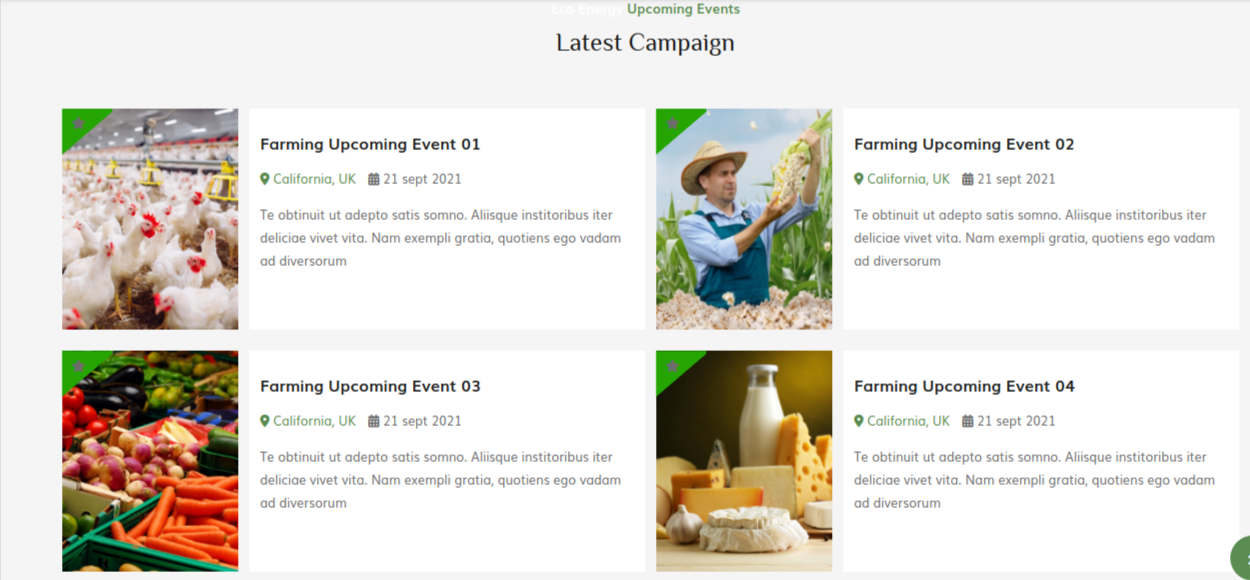The image size is (1250, 580).
Task: Click the green corner badge on chicken farm image
Action: [78, 124]
